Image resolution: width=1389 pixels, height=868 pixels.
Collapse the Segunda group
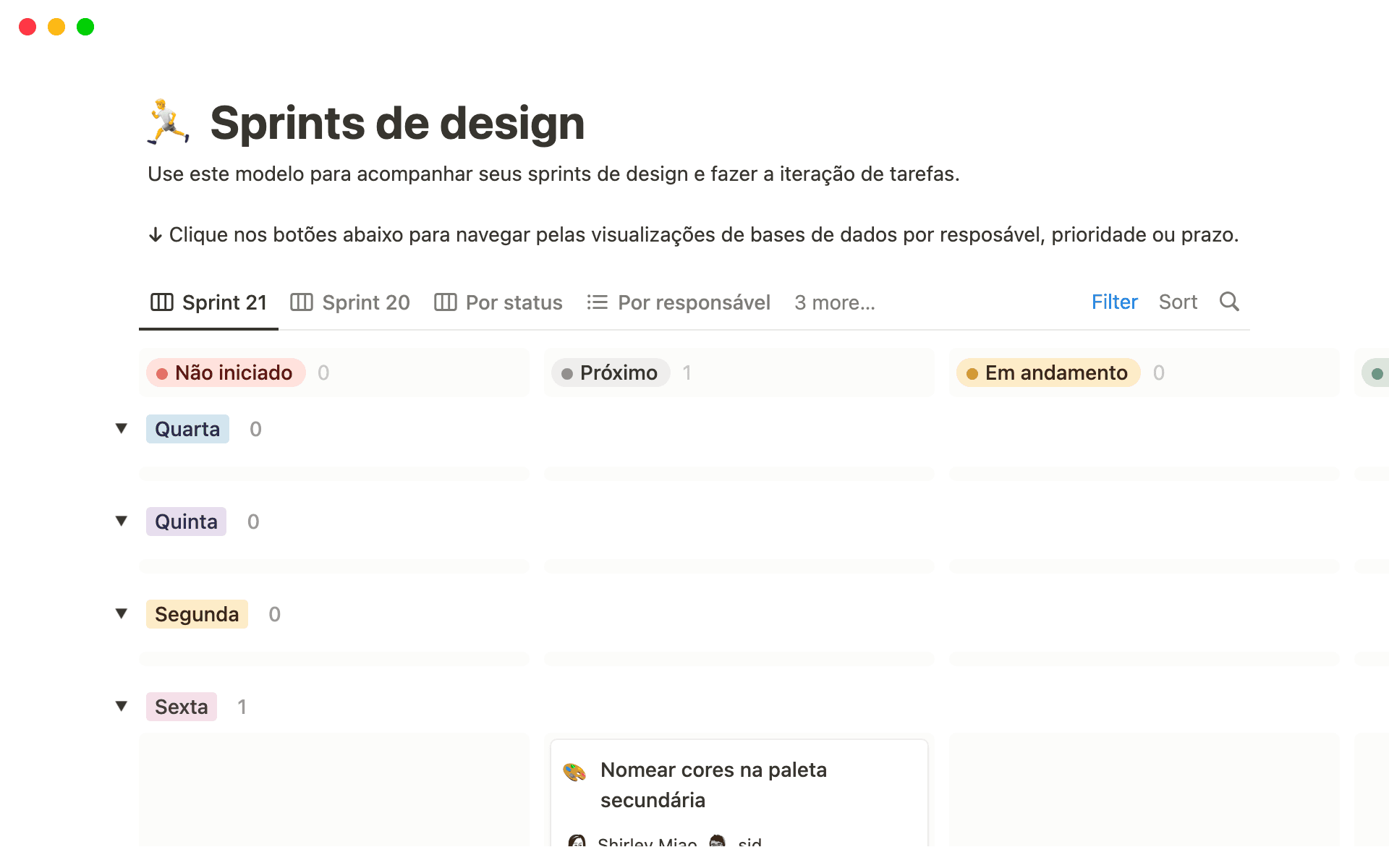click(122, 613)
